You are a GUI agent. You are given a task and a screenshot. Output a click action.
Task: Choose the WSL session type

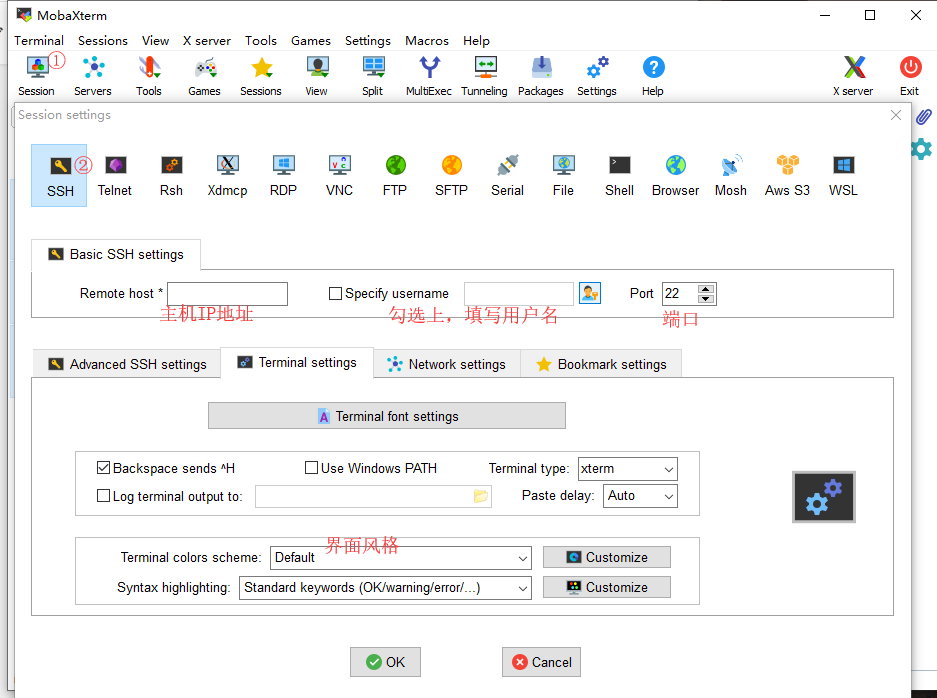pyautogui.click(x=843, y=176)
